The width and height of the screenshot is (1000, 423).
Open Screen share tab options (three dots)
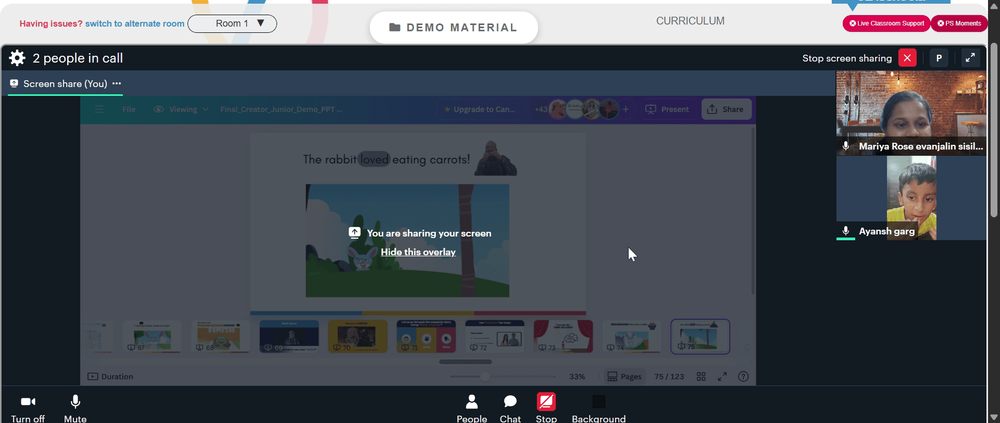pyautogui.click(x=117, y=84)
